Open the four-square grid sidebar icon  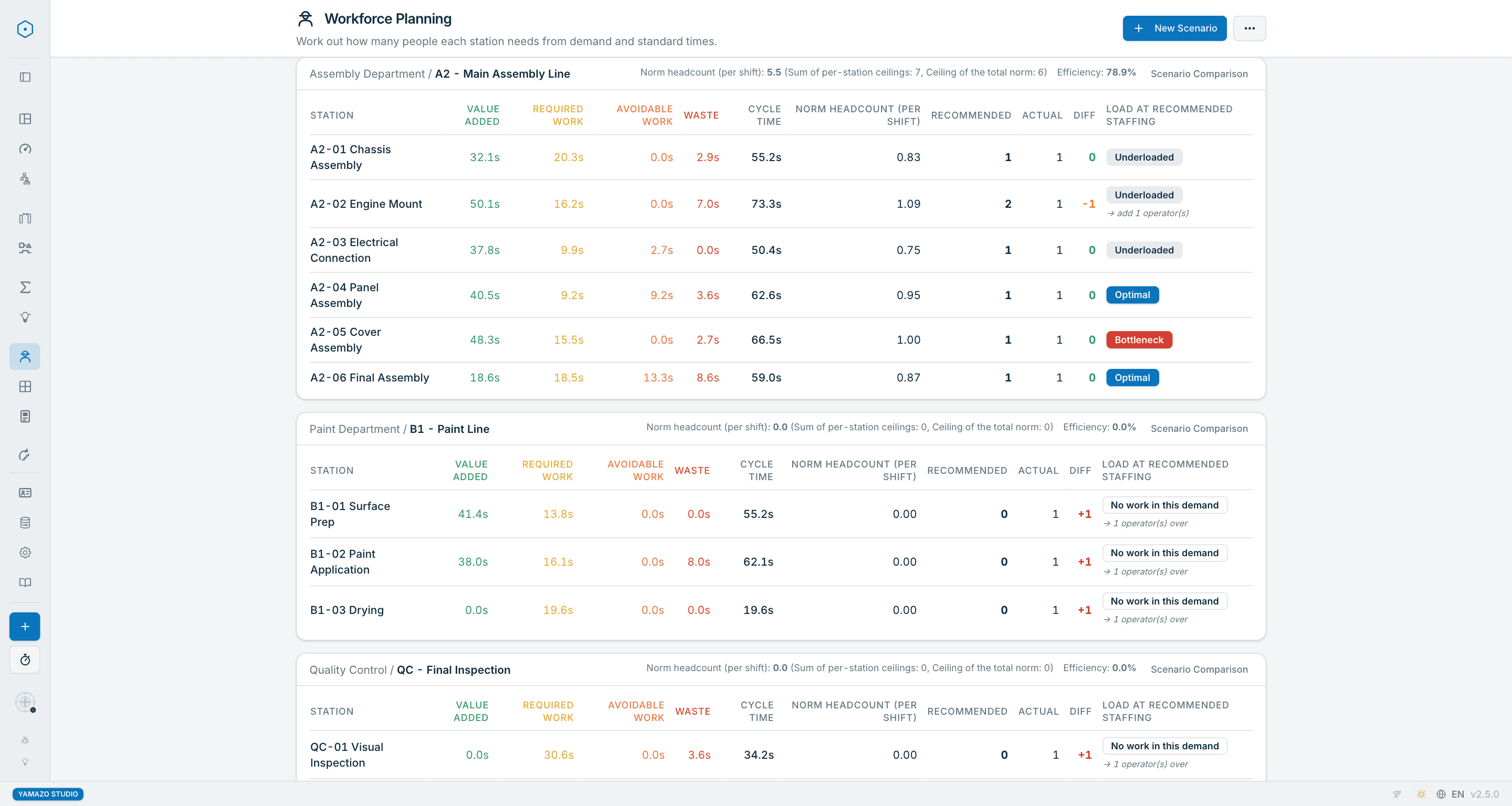[25, 386]
